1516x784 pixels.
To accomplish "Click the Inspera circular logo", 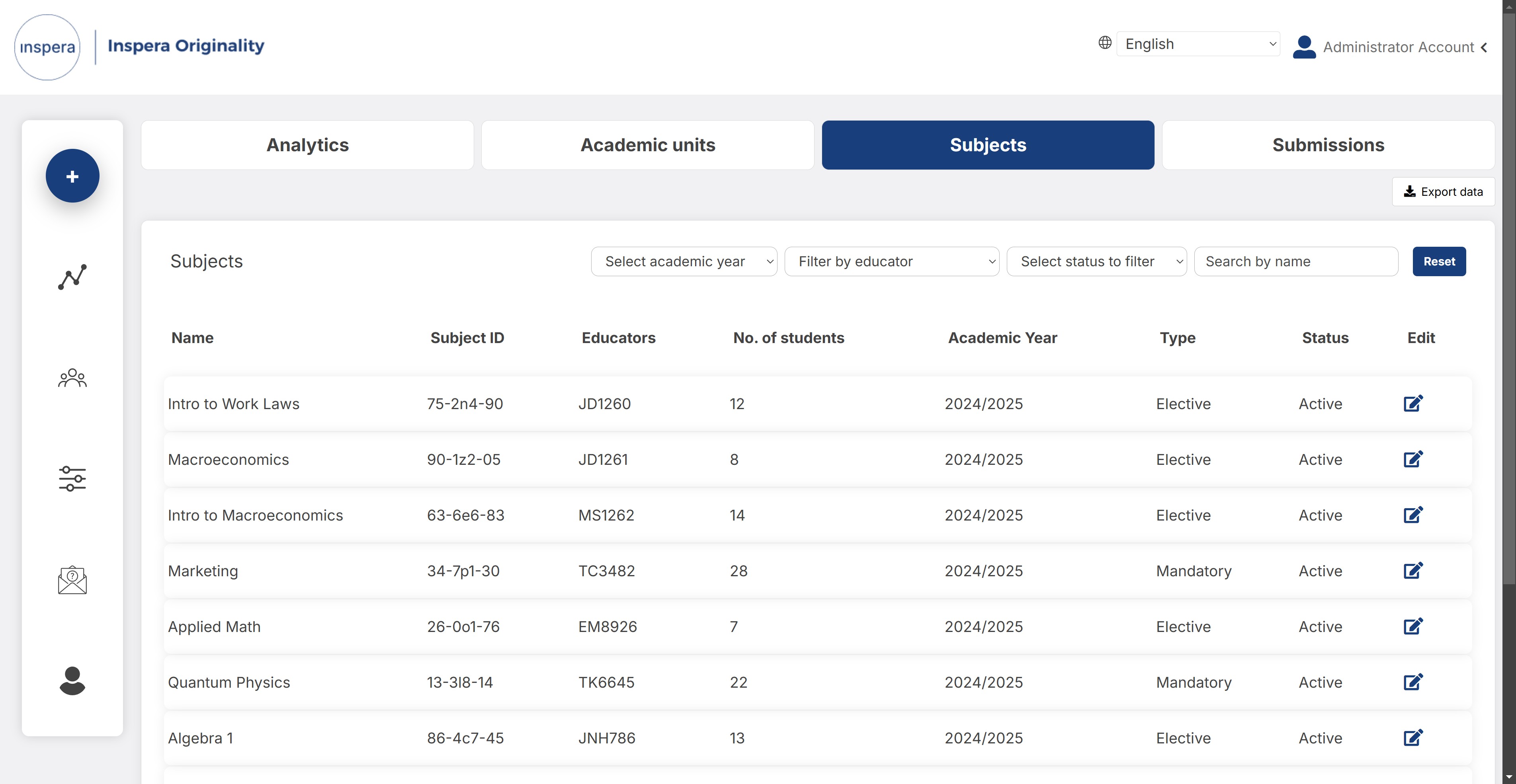I will [47, 47].
